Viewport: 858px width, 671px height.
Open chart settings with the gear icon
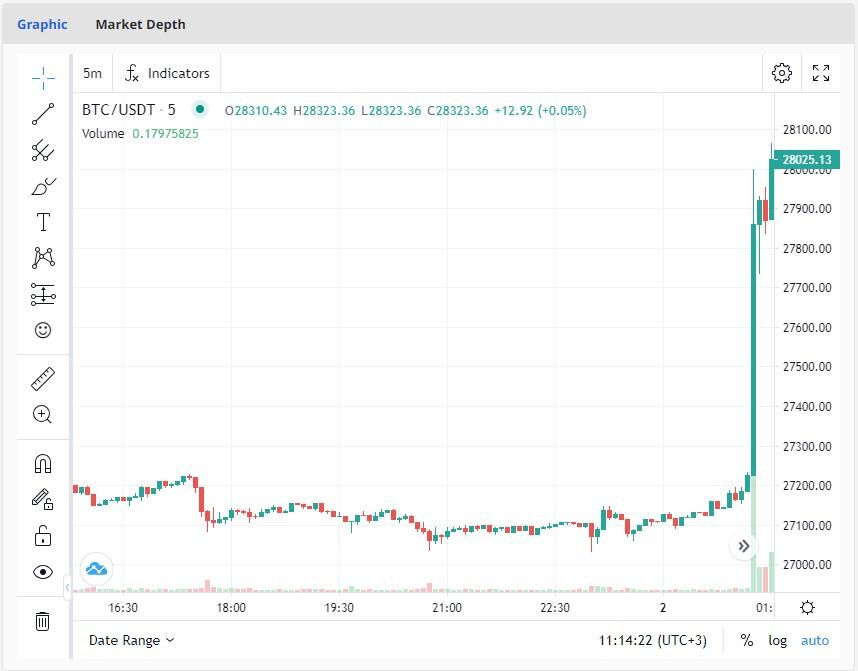[x=782, y=73]
